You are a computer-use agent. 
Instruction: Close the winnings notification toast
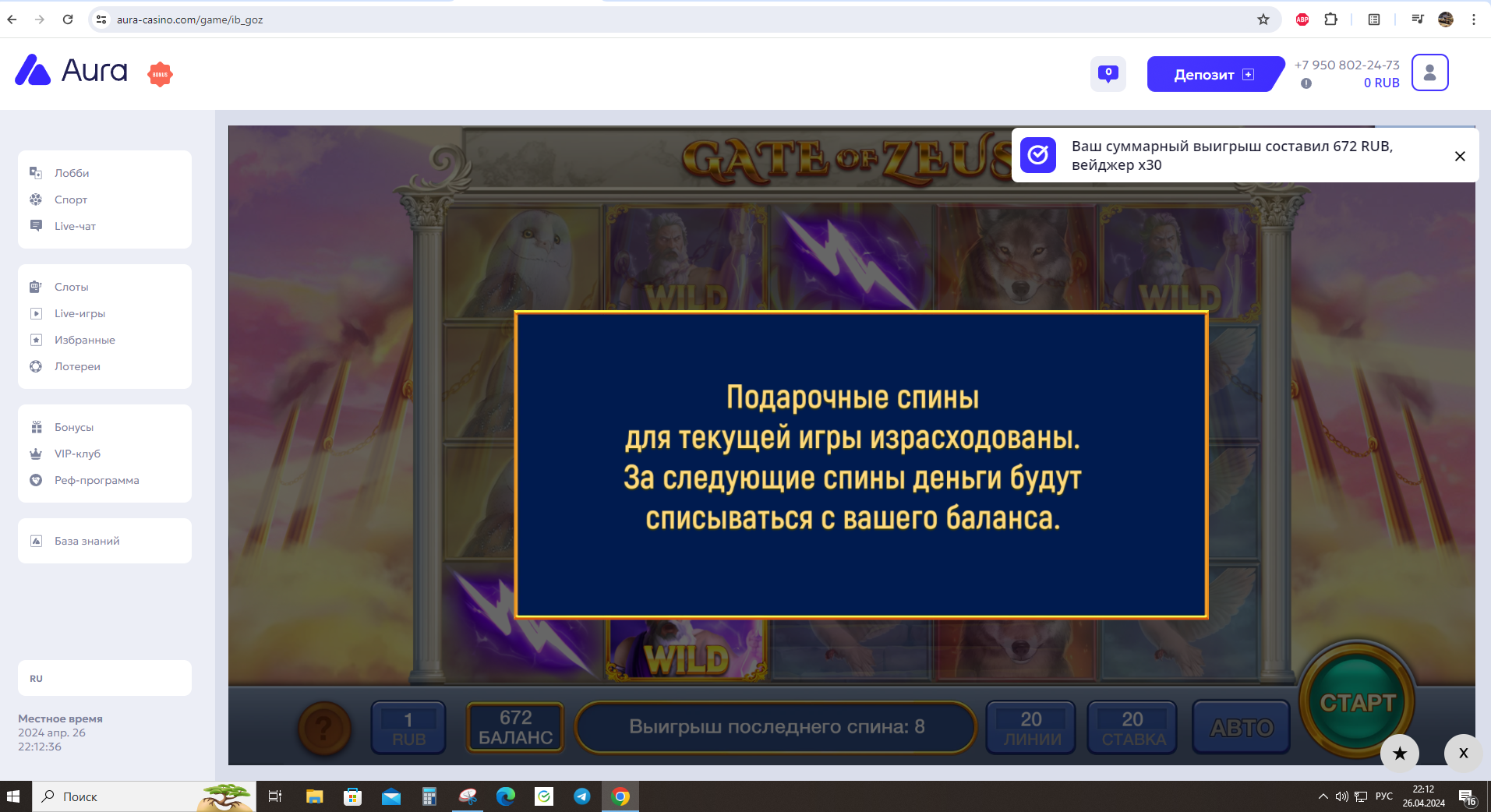(1460, 156)
